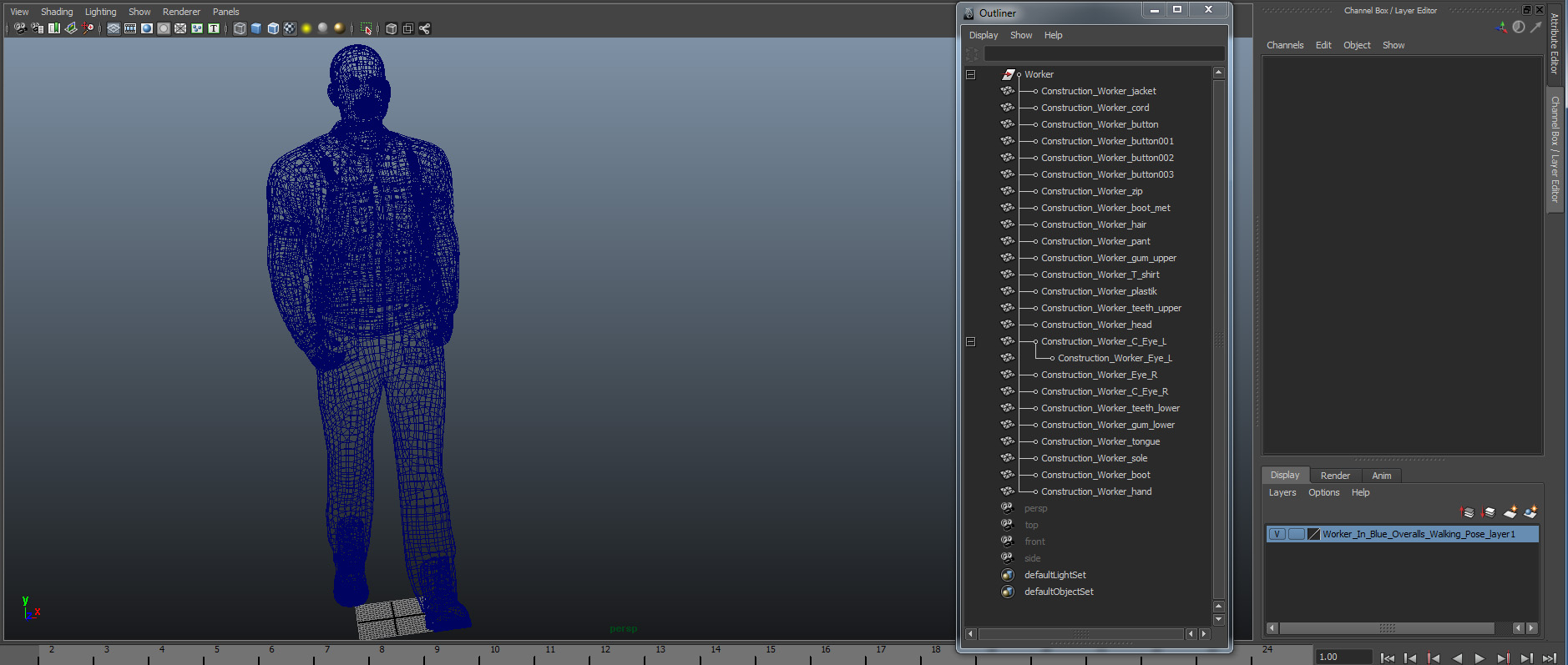Click Move Layer Down icon
This screenshot has width=1568, height=665.
[1488, 512]
